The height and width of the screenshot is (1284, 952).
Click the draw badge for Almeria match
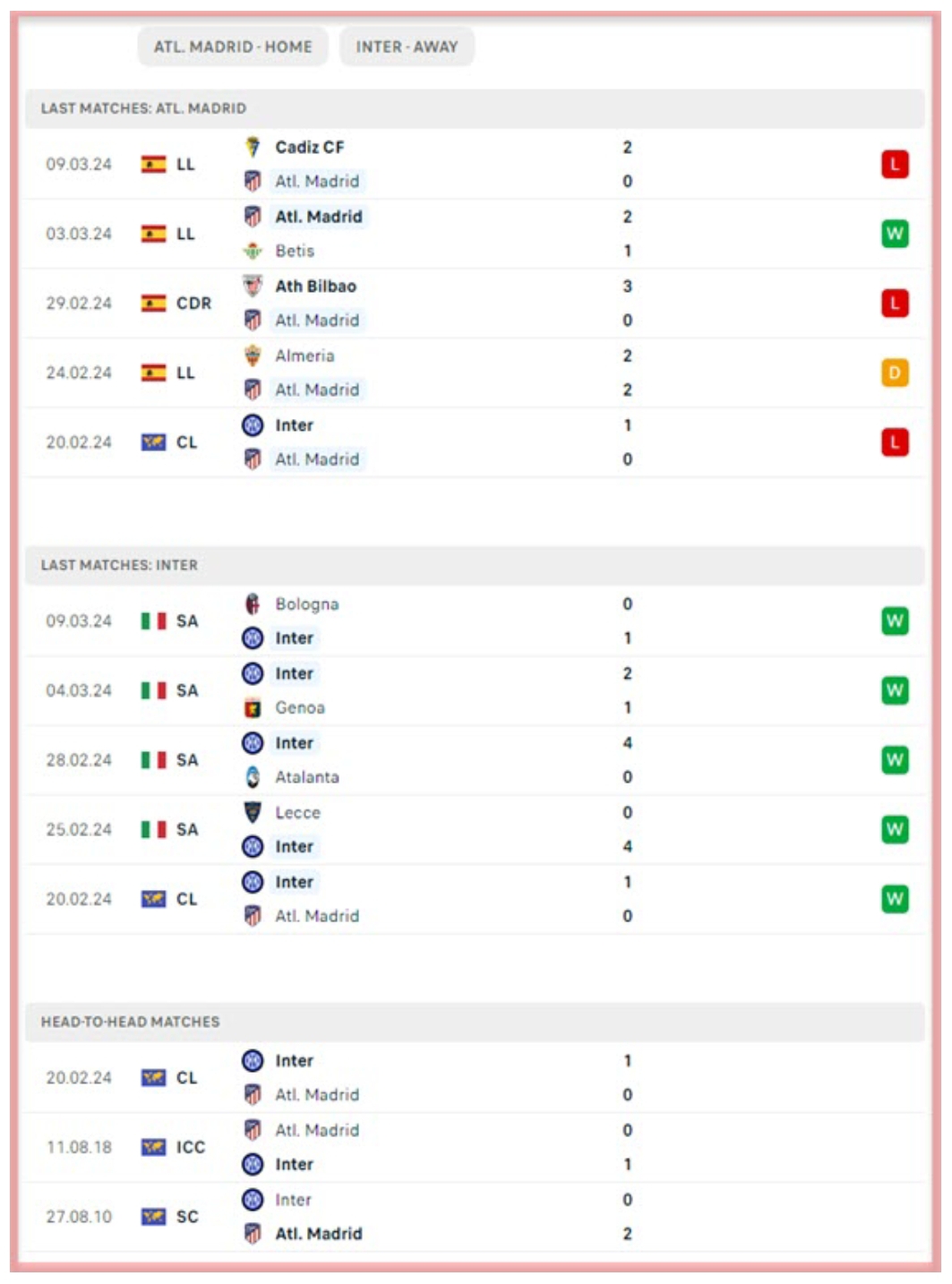(x=894, y=372)
